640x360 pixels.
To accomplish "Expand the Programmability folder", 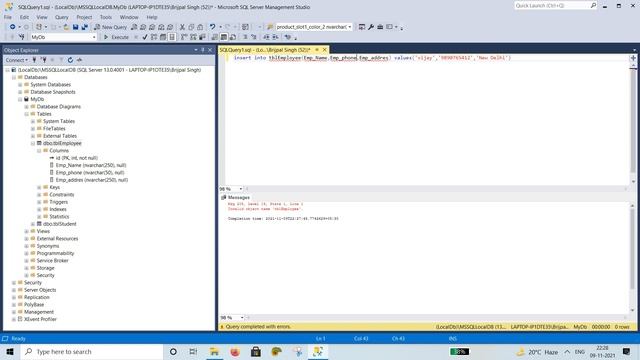I will click(x=27, y=253).
